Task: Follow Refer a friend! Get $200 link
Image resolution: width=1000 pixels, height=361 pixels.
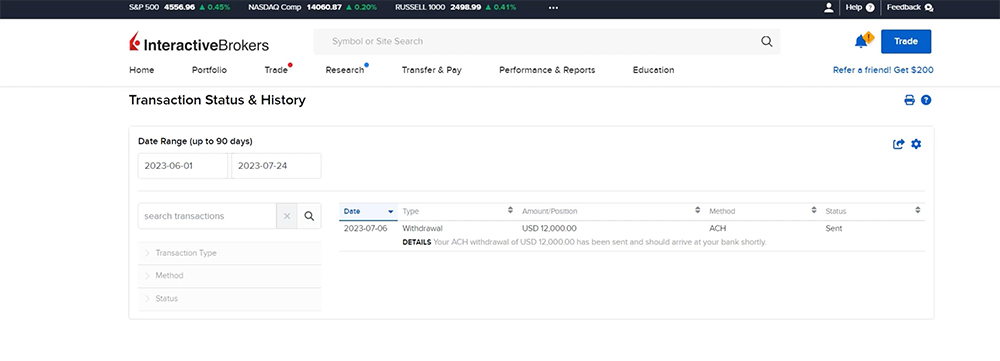Action: pyautogui.click(x=883, y=70)
